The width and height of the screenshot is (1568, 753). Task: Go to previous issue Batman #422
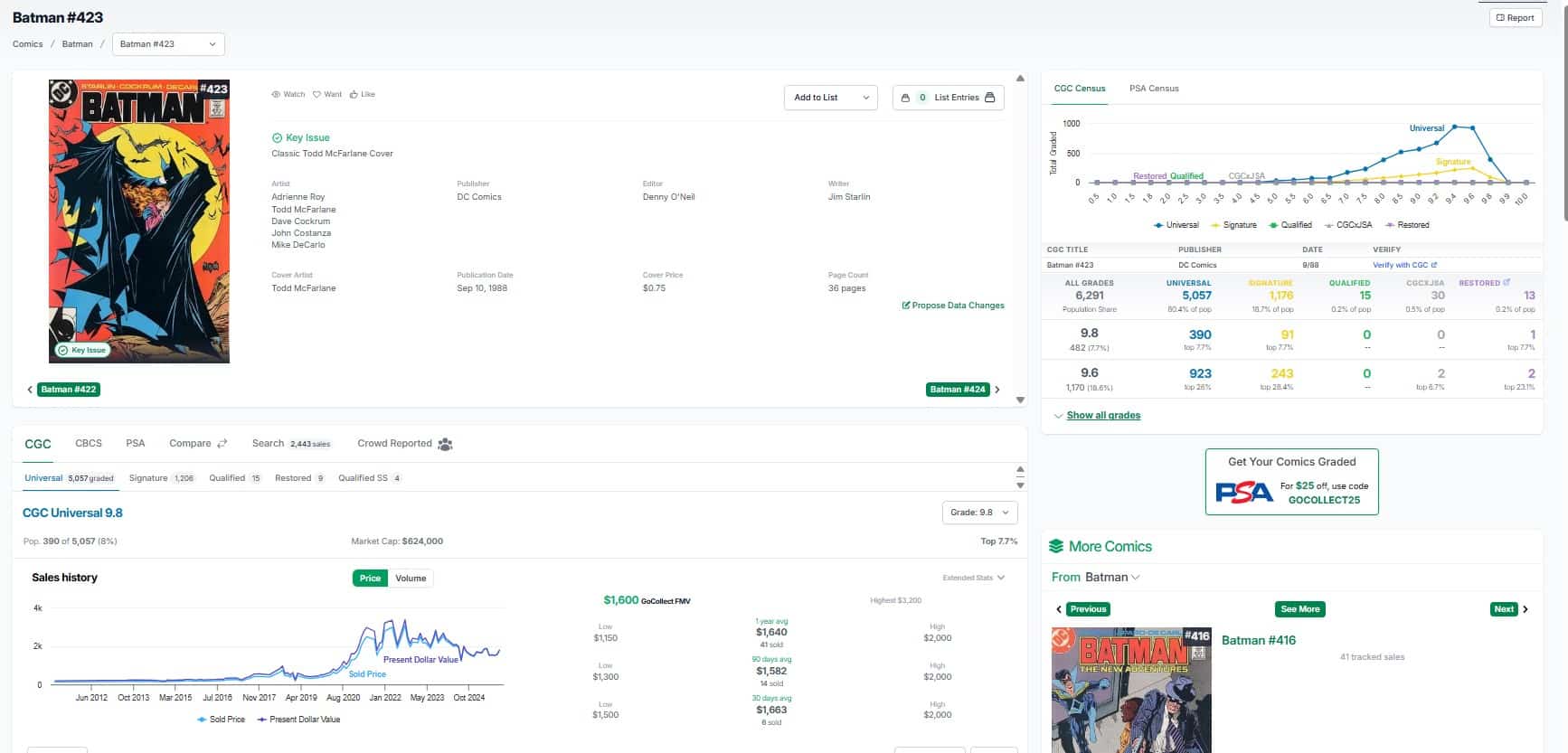pyautogui.click(x=69, y=390)
